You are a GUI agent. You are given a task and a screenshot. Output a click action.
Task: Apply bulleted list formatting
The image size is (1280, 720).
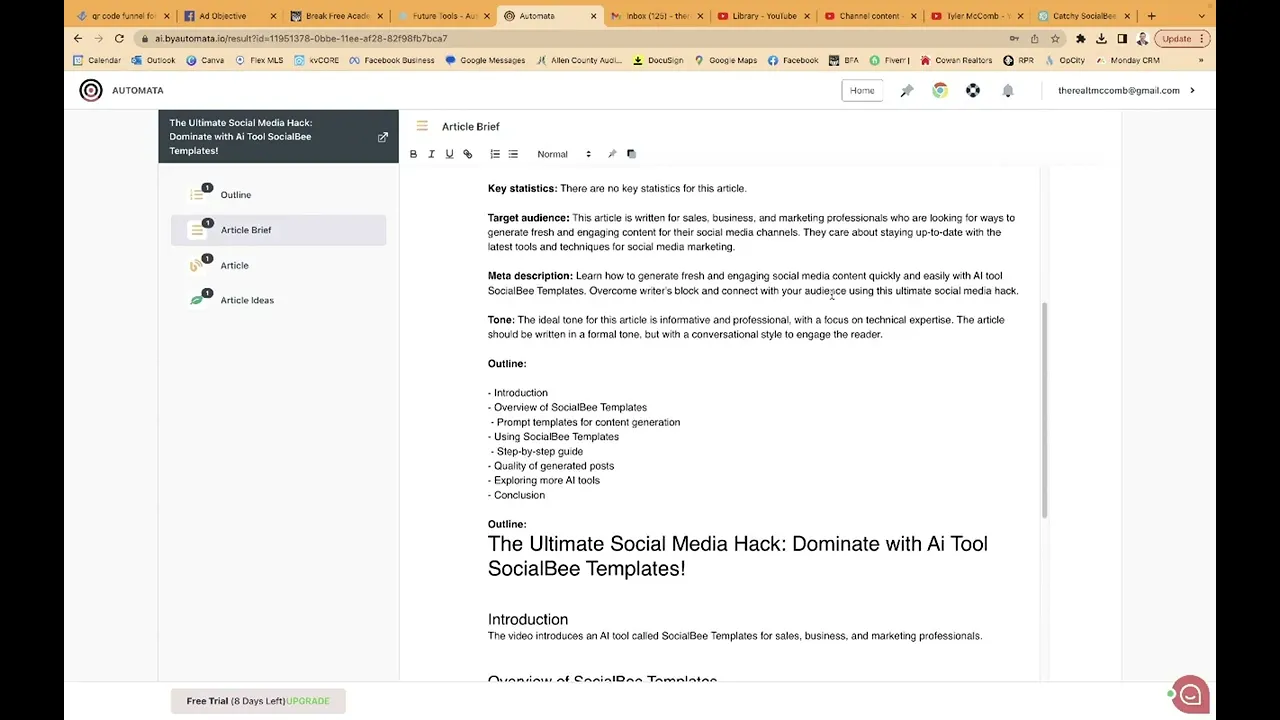(513, 154)
